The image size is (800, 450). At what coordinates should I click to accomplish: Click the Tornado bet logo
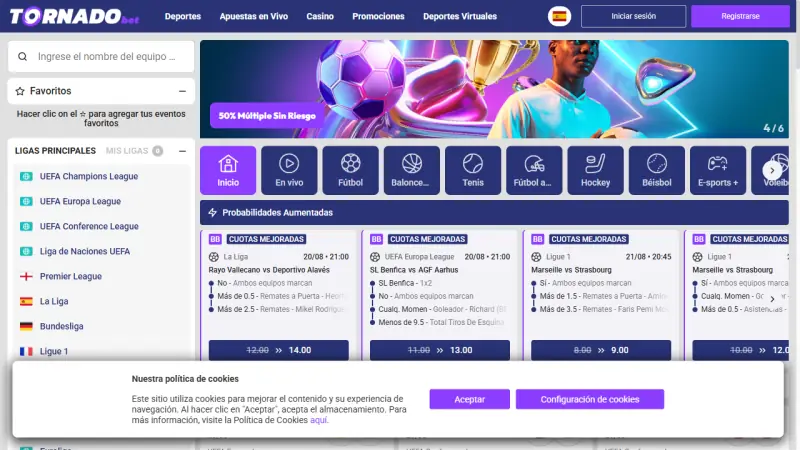point(74,16)
